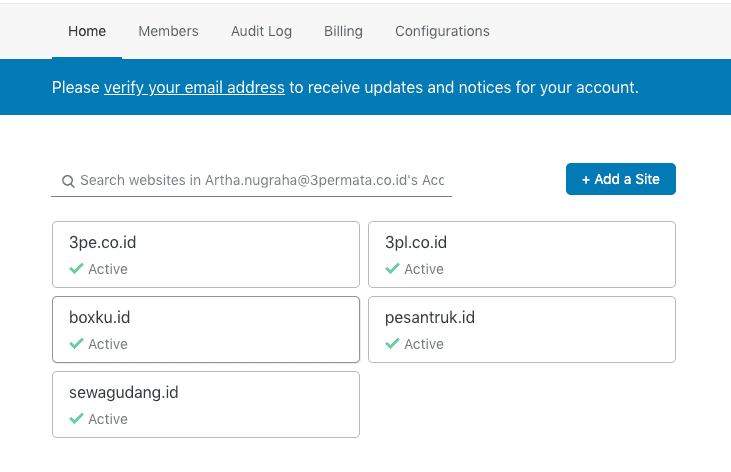Click the green checkmark on sewagudang.id

tap(76, 419)
